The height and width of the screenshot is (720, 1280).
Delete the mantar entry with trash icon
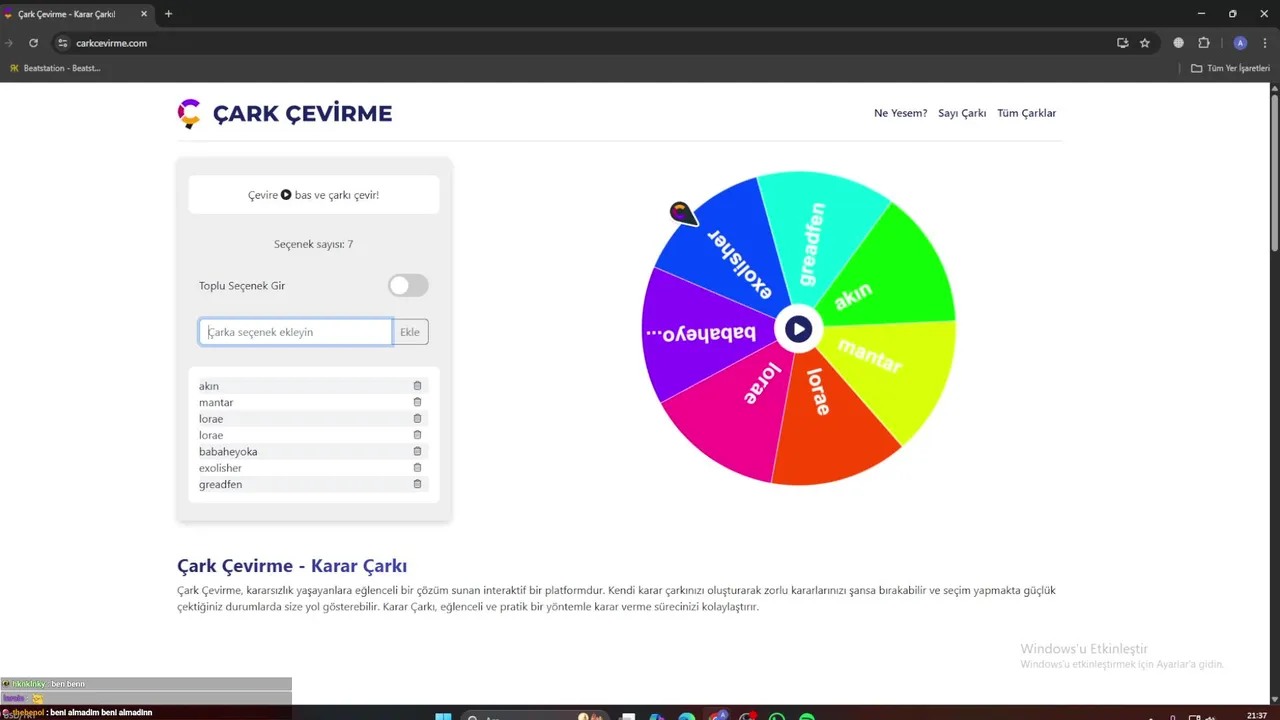tap(417, 402)
